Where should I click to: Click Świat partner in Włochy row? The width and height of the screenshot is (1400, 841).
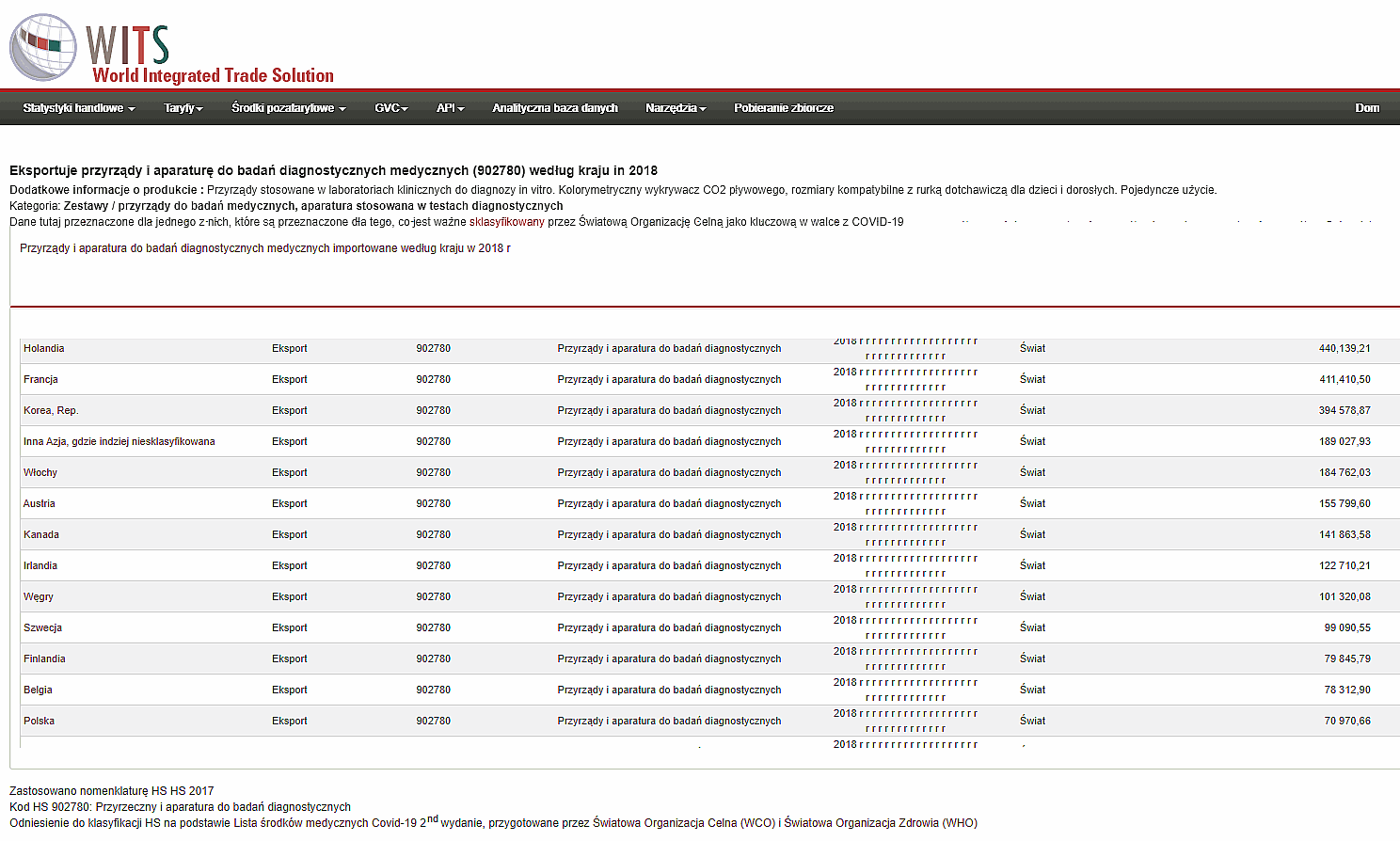tap(1032, 472)
